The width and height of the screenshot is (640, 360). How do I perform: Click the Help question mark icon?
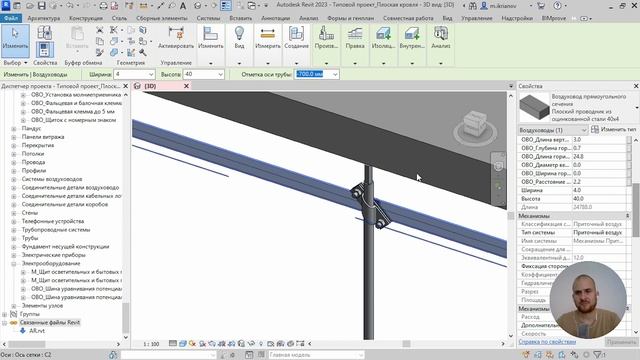point(557,6)
